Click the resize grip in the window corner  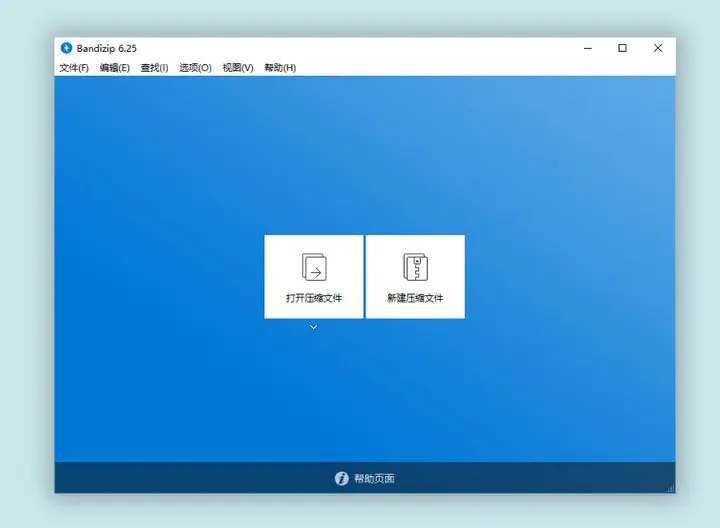(670, 489)
